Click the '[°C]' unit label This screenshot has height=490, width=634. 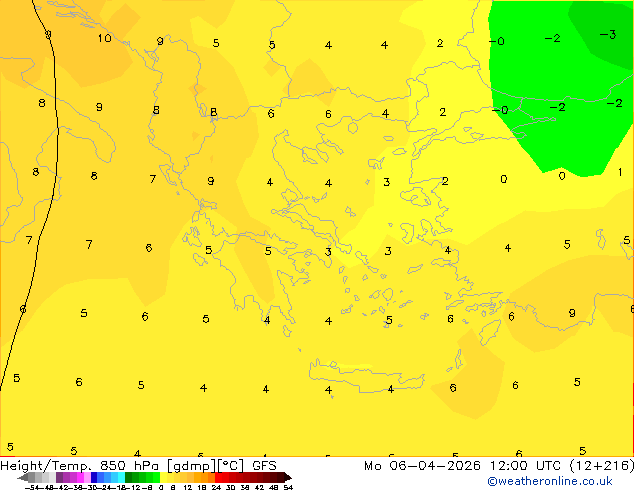231,466
